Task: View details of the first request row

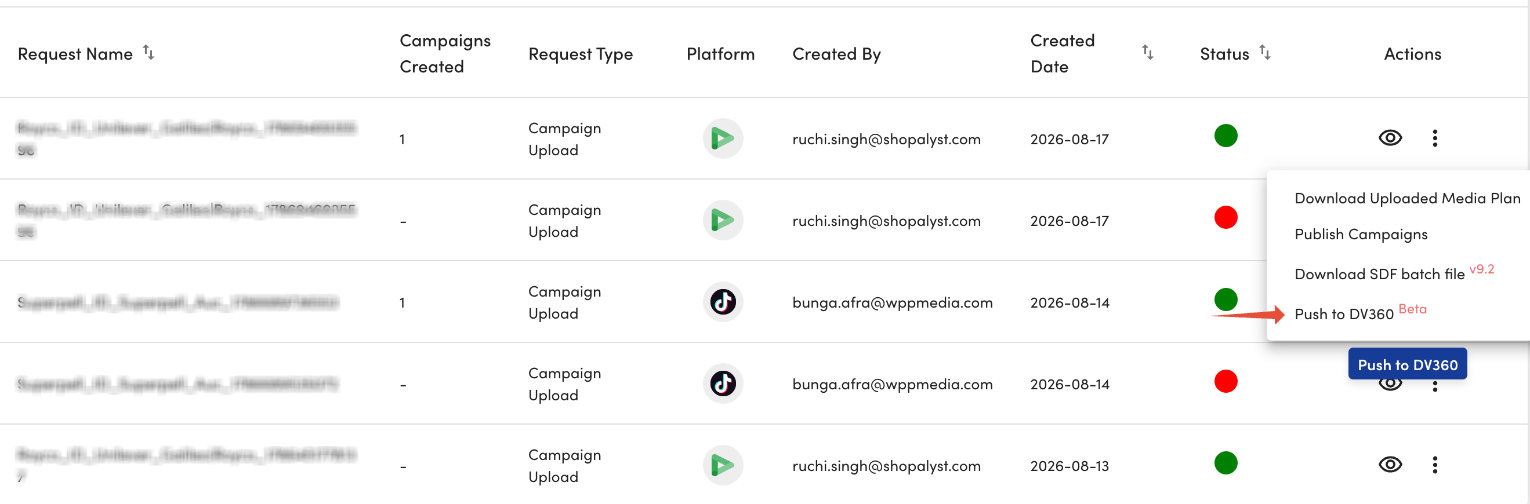Action: 1390,138
